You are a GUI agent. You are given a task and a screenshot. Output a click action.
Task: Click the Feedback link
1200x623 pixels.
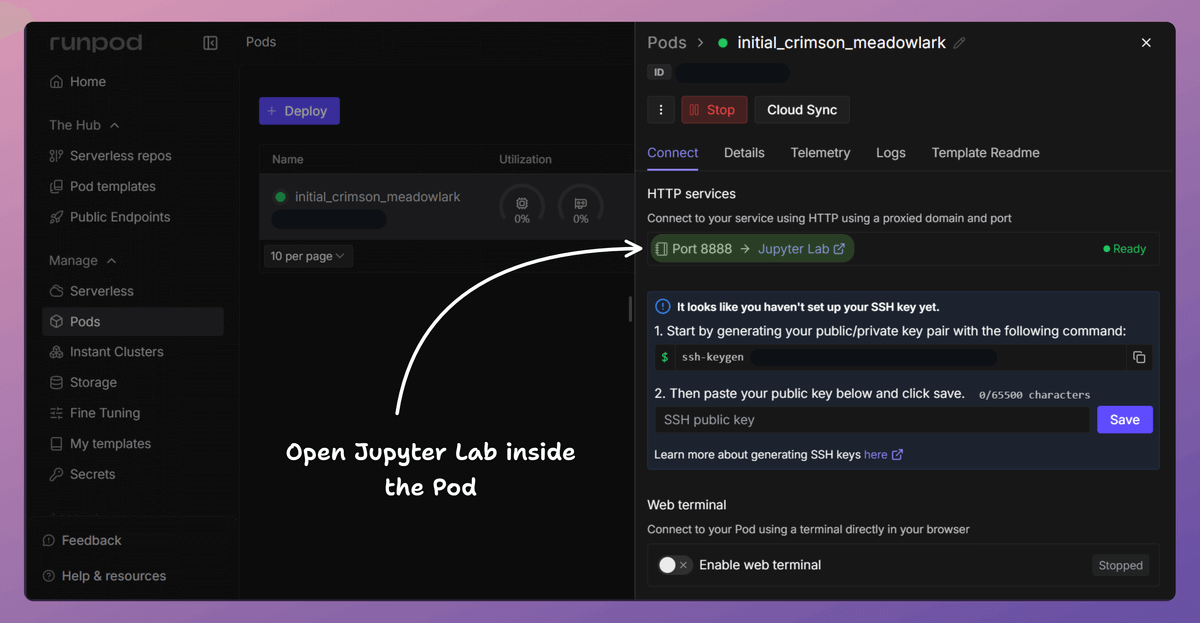click(82, 540)
